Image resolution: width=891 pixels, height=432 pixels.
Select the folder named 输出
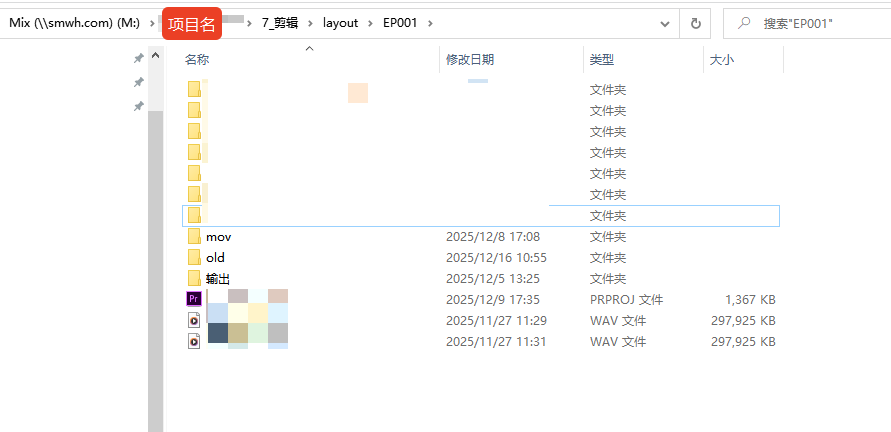click(218, 279)
